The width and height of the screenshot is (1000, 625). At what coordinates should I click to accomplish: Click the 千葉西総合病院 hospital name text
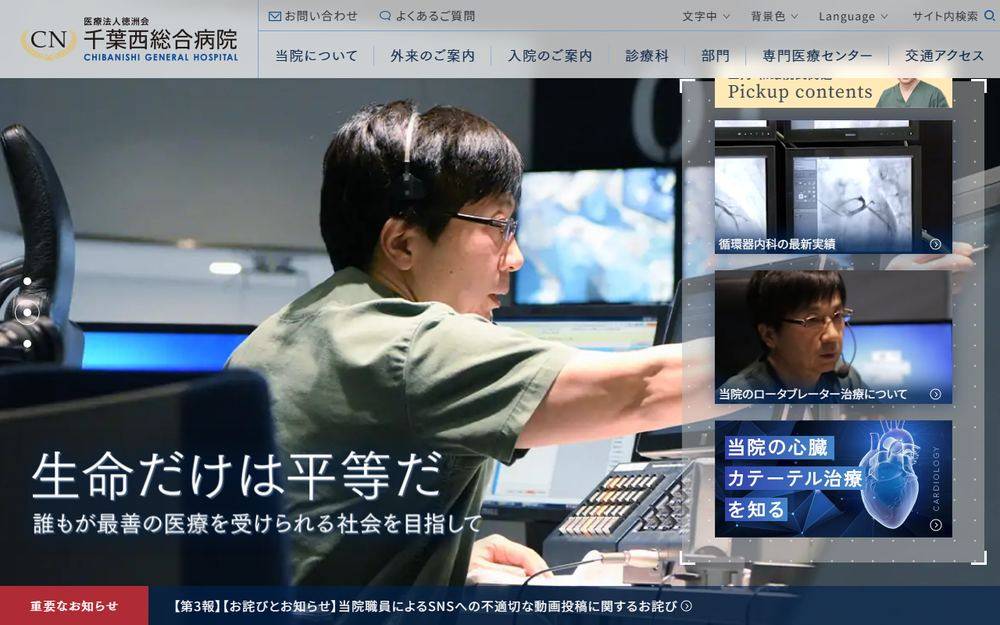click(161, 40)
